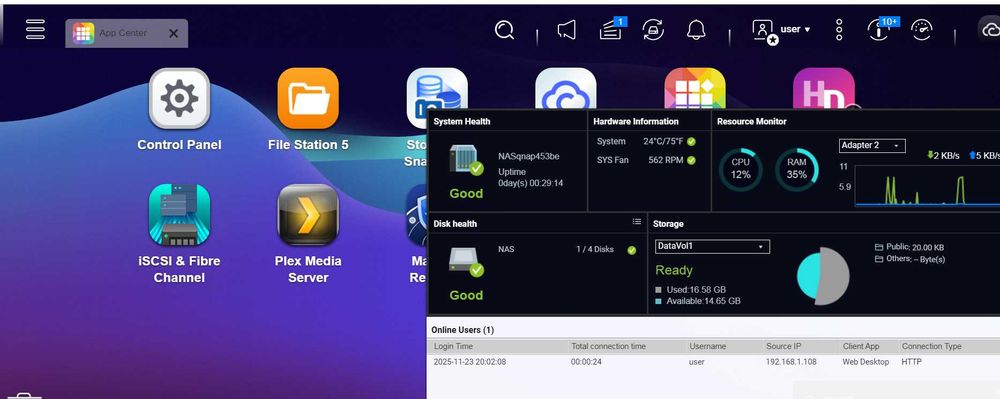Open the user account dropdown
The image size is (1000, 399).
click(x=795, y=29)
